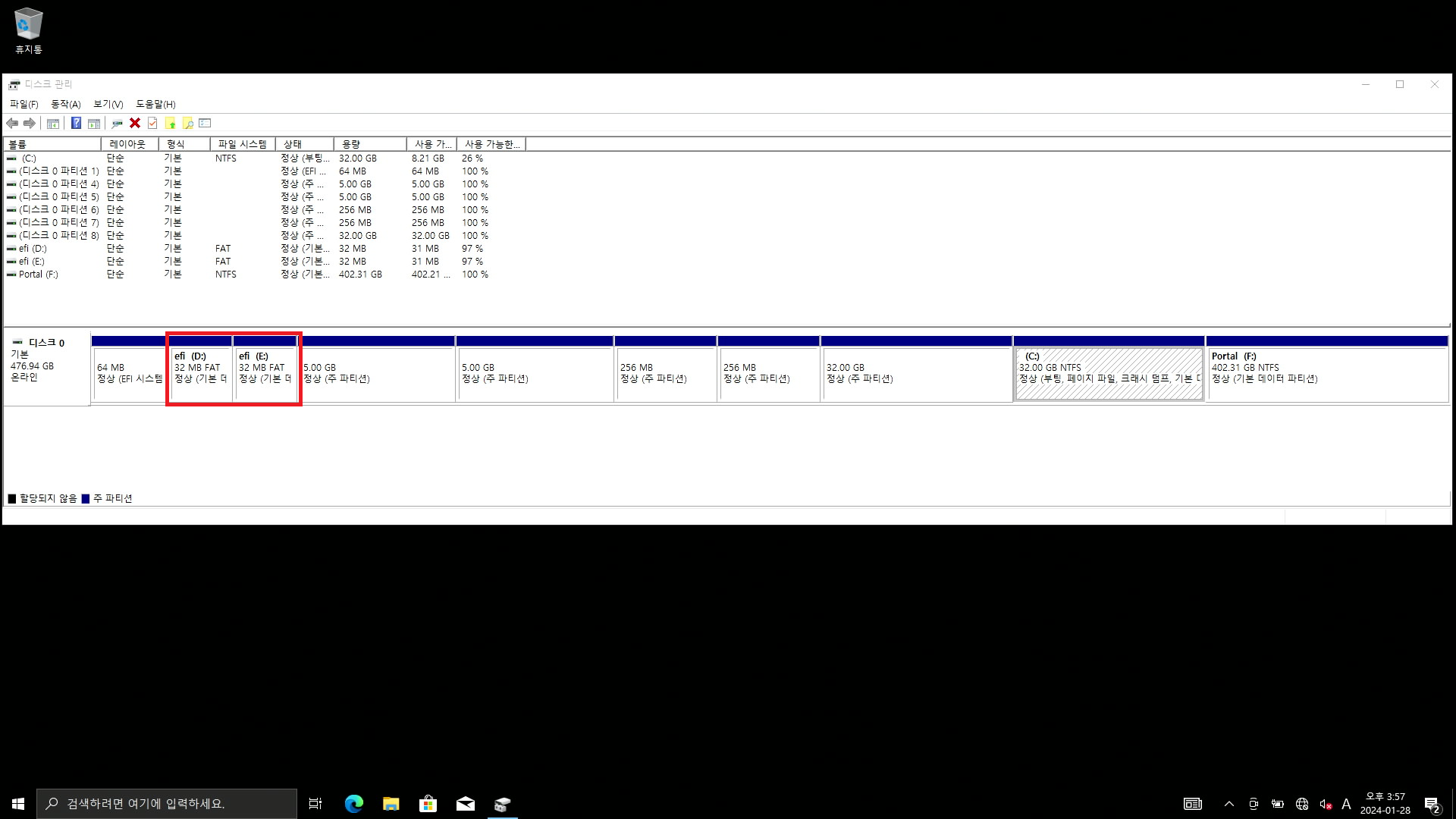1456x819 pixels.
Task: Select the (C:) 32.00 GB NTFS partition
Action: coord(1108,373)
